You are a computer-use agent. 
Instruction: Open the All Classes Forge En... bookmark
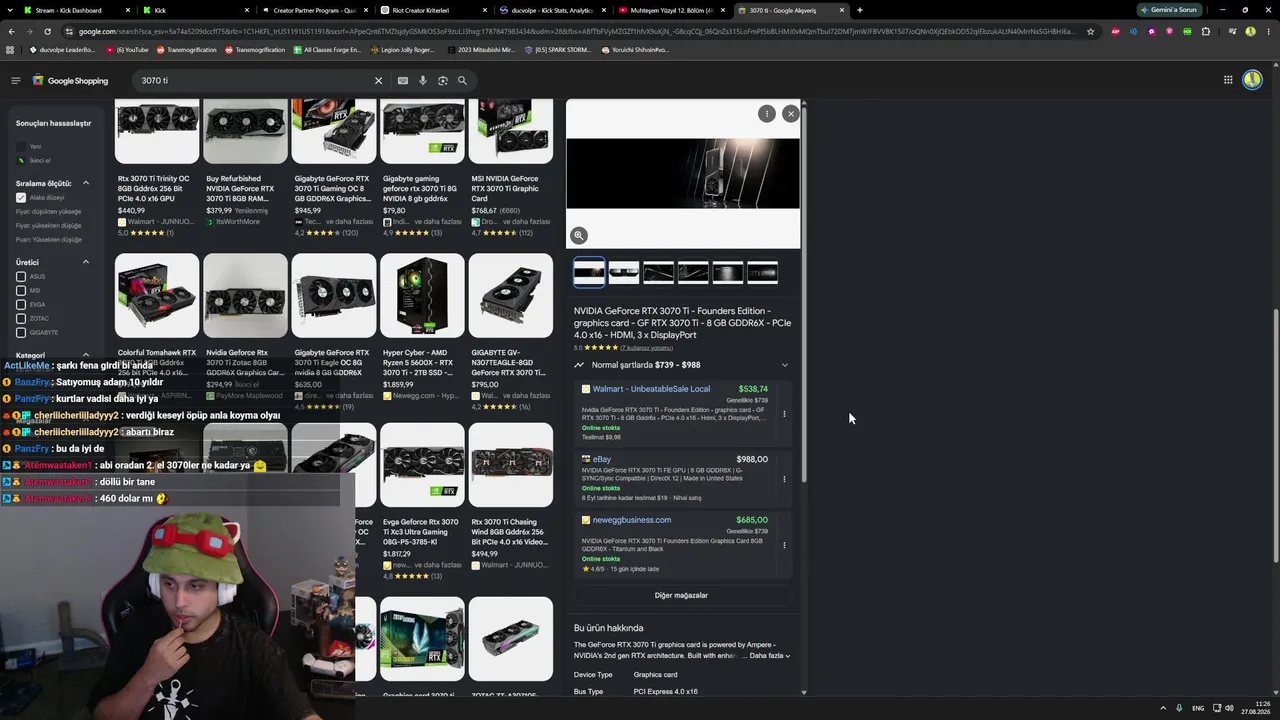coord(327,49)
